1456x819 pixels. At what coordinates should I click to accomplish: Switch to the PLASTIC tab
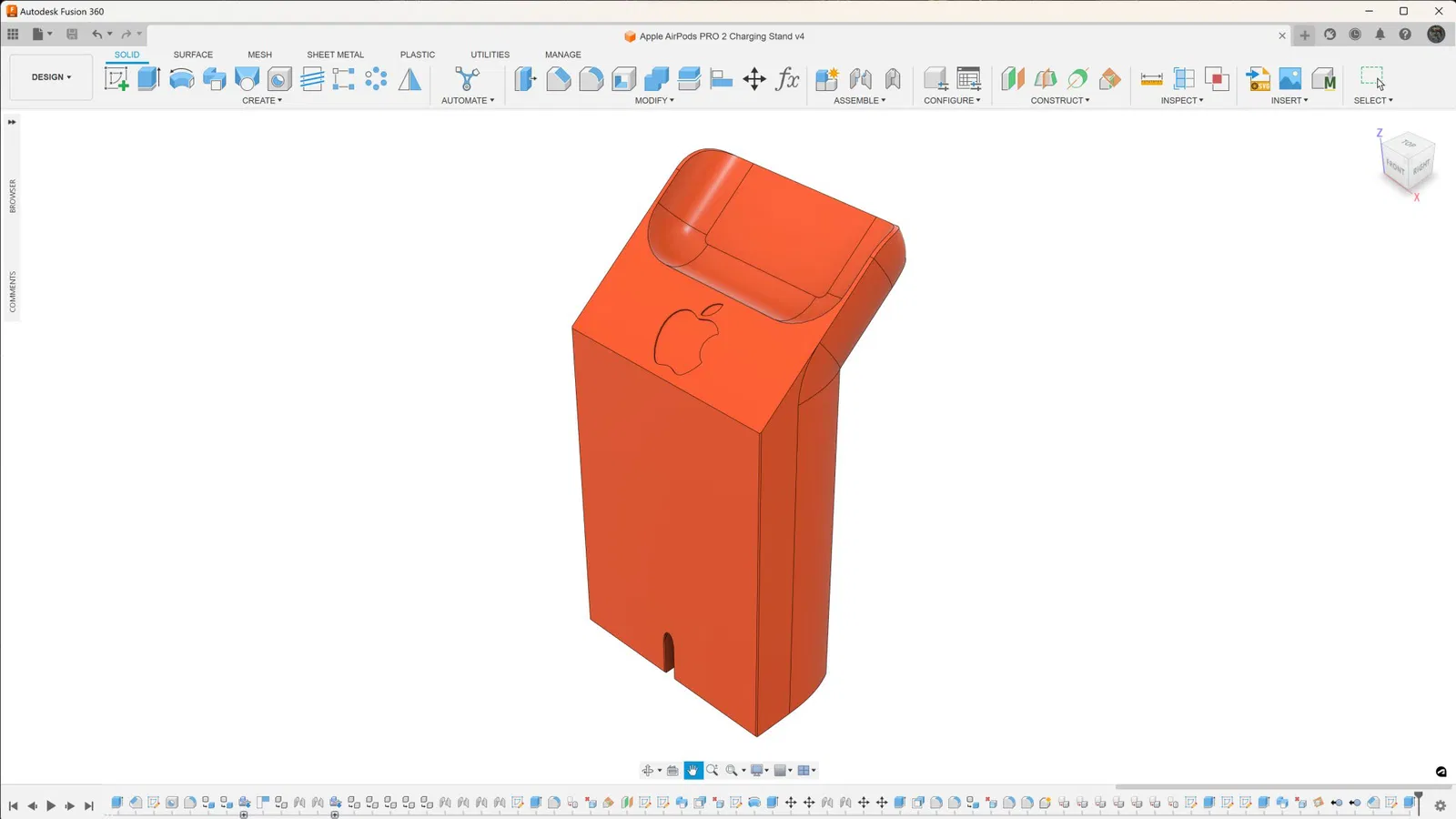tap(418, 55)
